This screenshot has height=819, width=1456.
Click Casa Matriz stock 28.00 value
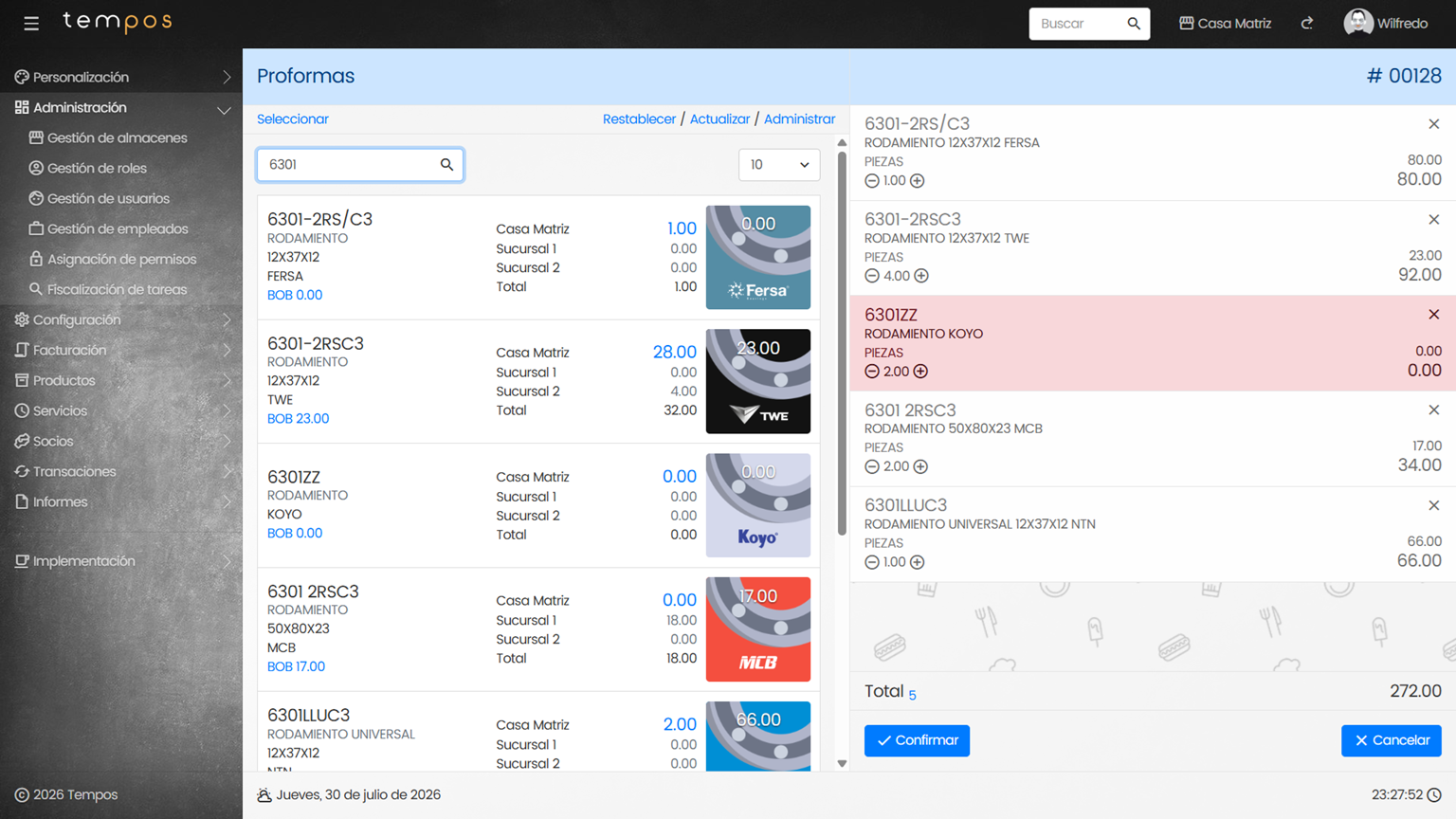click(x=674, y=353)
